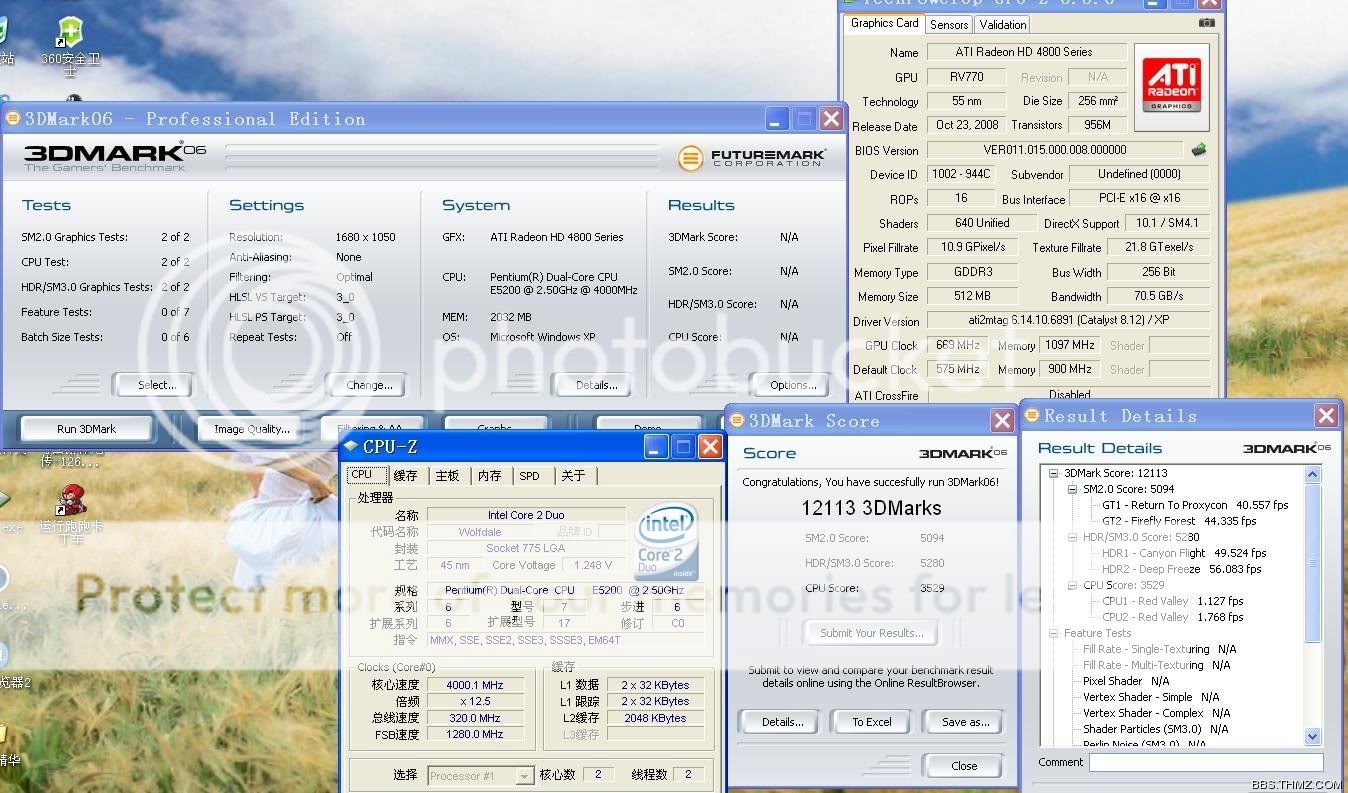
Task: Select CPU1 - Red Valley row
Action: (x=1172, y=601)
